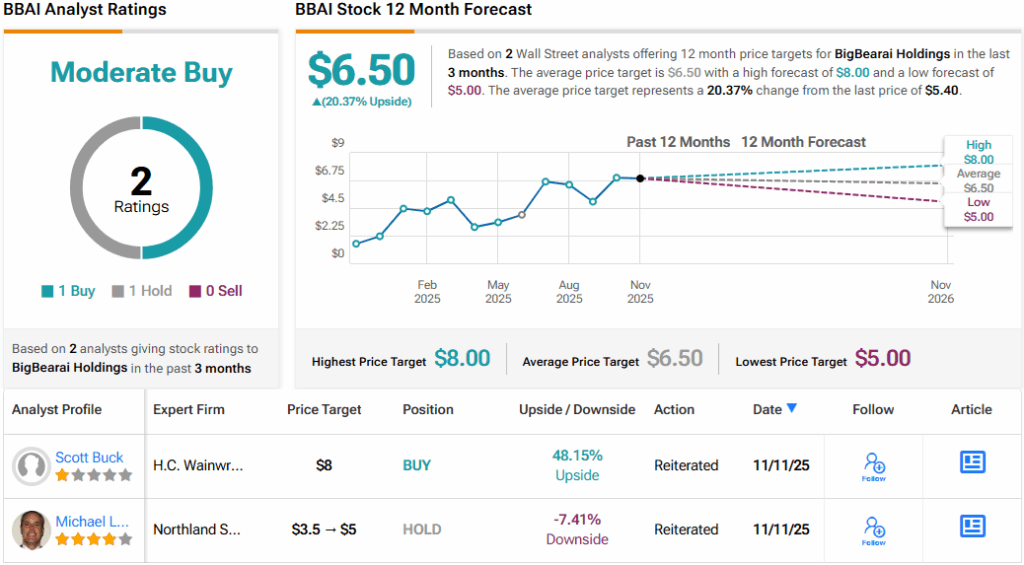Open Scott Buck's article icon
This screenshot has width=1024, height=565.
[x=972, y=462]
